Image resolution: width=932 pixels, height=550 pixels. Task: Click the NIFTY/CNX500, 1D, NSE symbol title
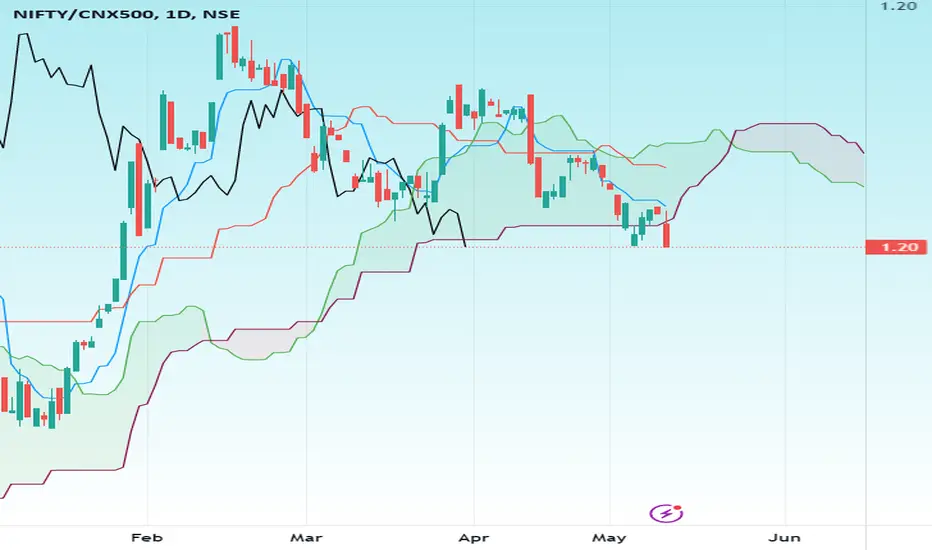pyautogui.click(x=127, y=14)
